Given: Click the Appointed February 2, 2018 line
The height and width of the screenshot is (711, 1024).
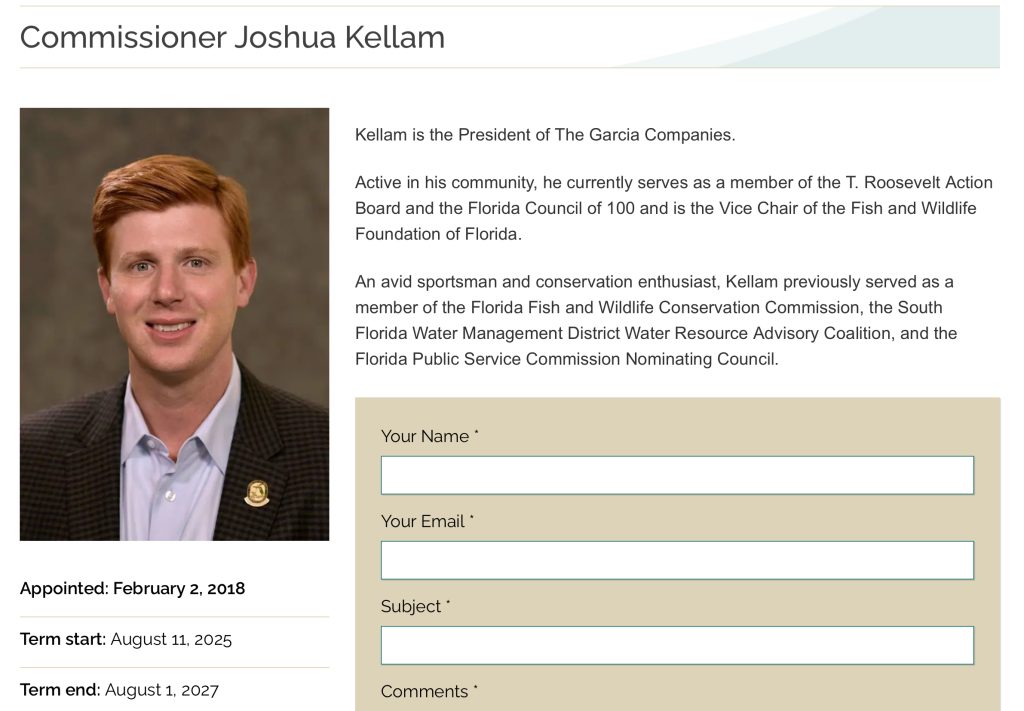Looking at the screenshot, I should 132,588.
